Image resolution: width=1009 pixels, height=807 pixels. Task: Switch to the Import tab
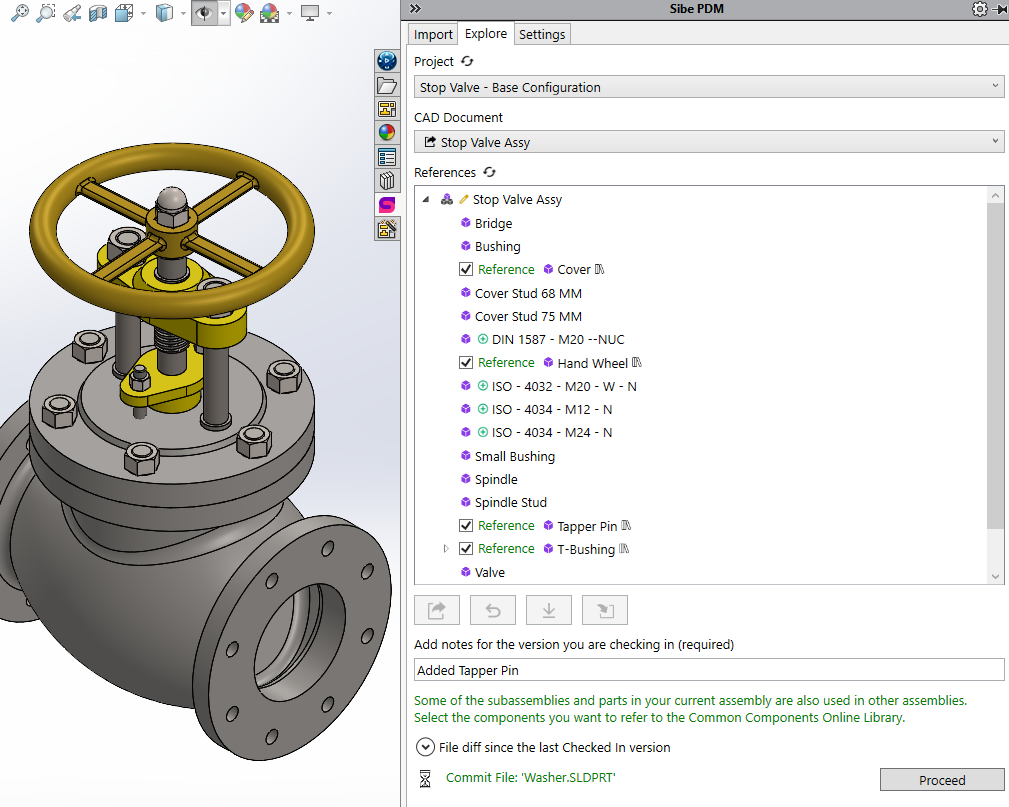point(434,34)
